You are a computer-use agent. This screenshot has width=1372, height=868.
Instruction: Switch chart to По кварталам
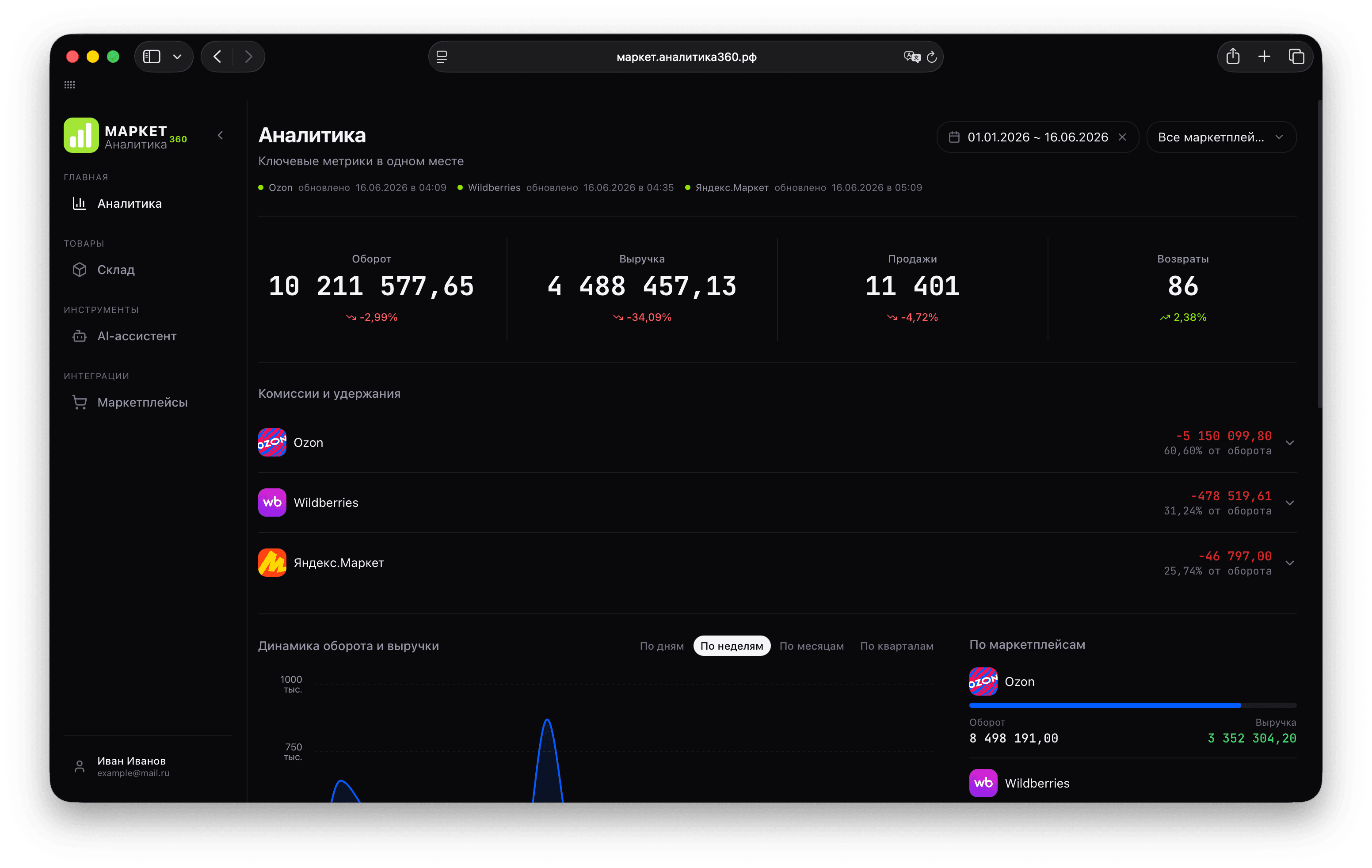click(897, 646)
